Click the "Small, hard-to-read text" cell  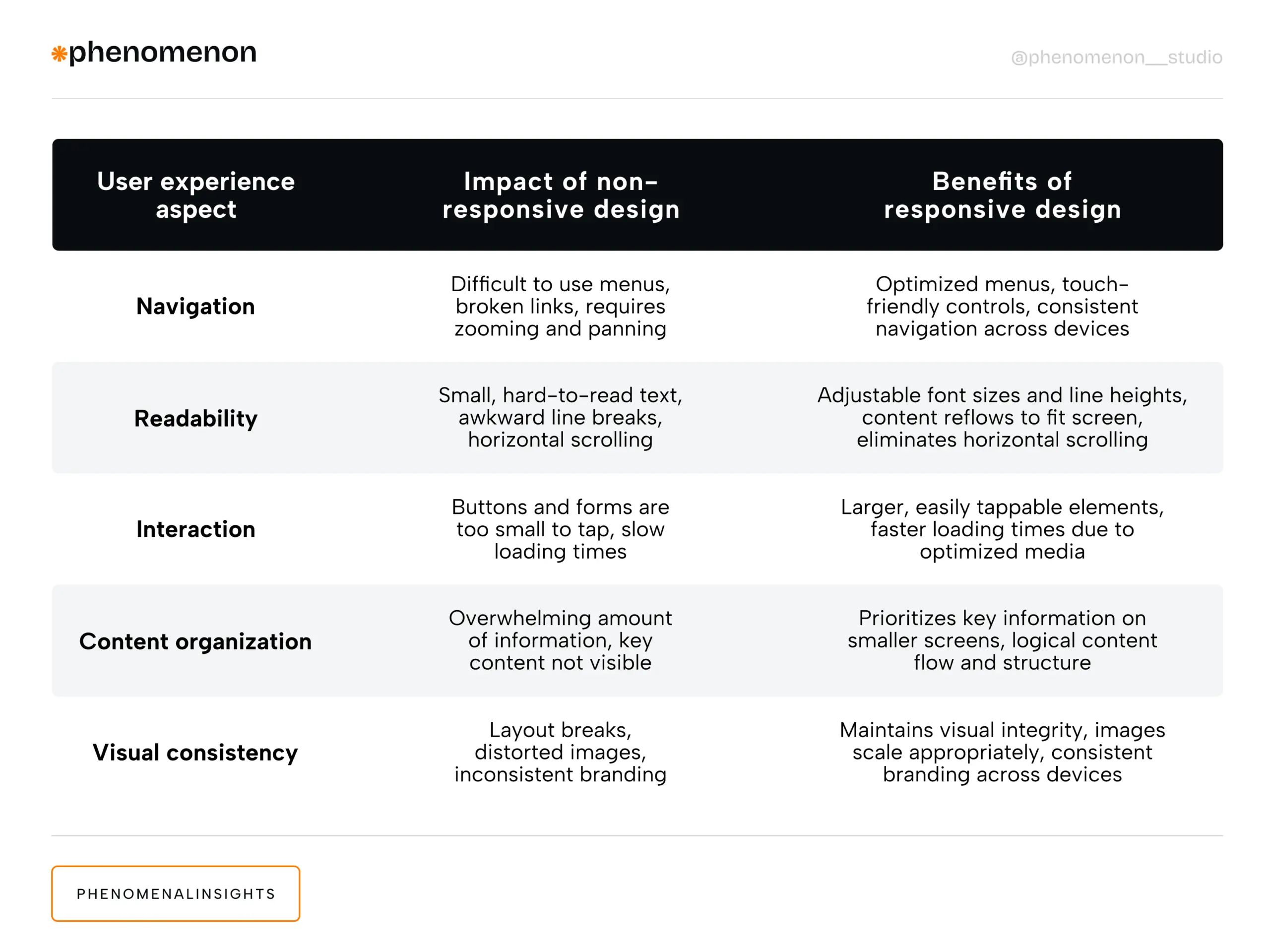pyautogui.click(x=561, y=417)
